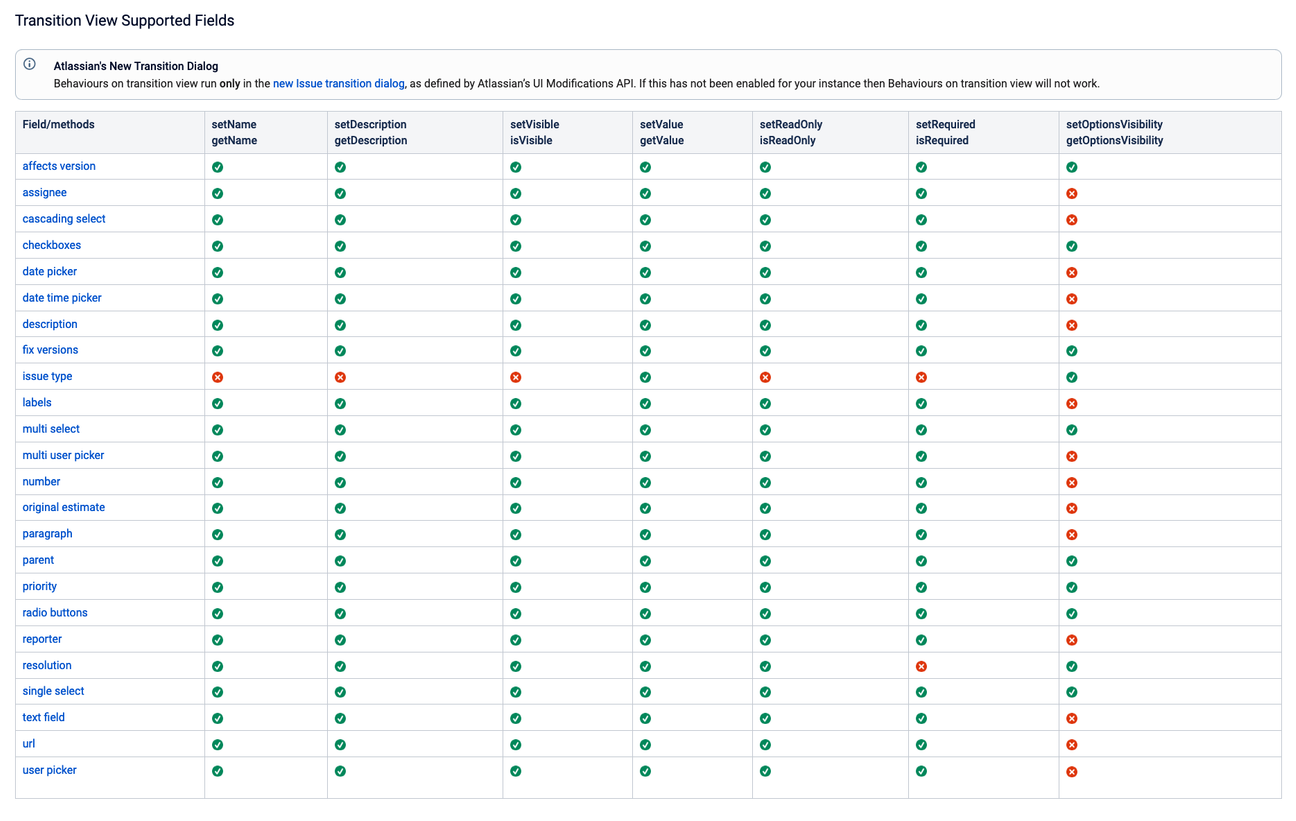The image size is (1296, 821).
Task: Click the green check for issue type setOptionsVisibility
Action: [1072, 377]
